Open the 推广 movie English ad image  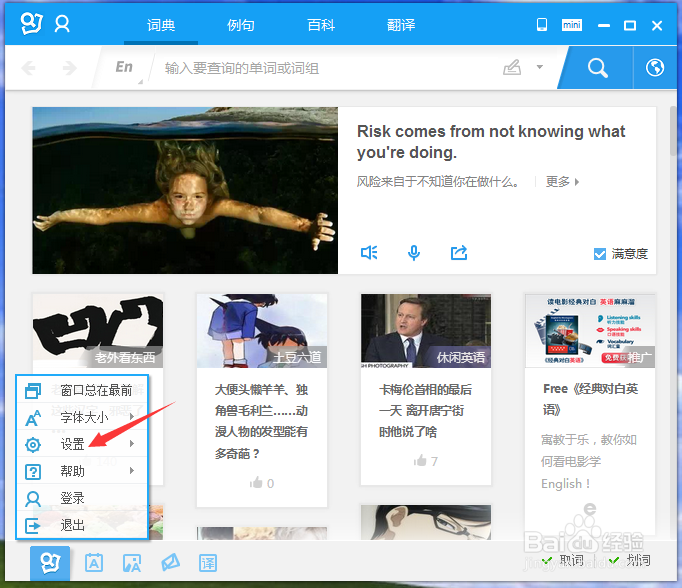click(590, 331)
